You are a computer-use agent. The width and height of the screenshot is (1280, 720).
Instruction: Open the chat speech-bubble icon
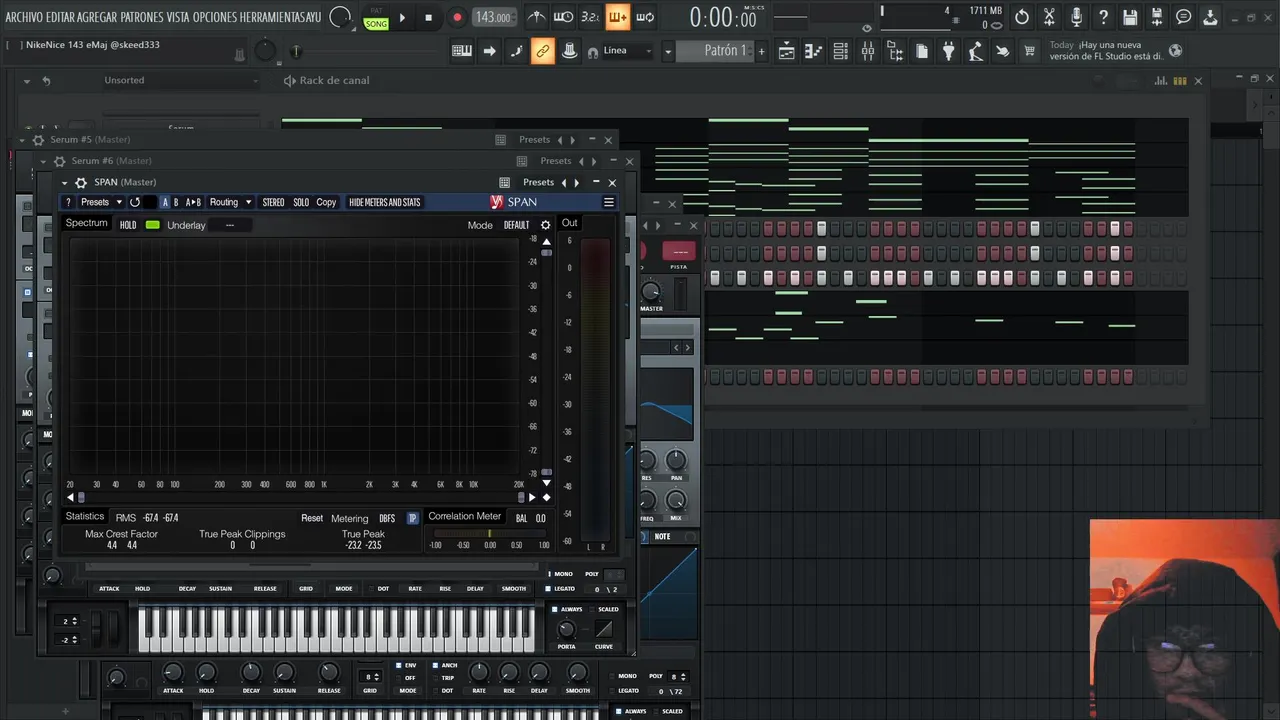[1183, 17]
